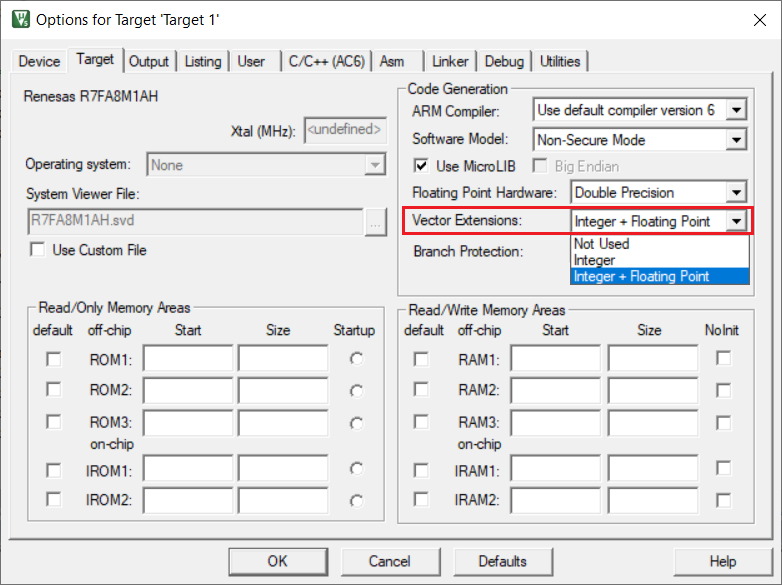Check the IROM2 default checkbox
Screen dimensions: 782x585
coord(53,499)
